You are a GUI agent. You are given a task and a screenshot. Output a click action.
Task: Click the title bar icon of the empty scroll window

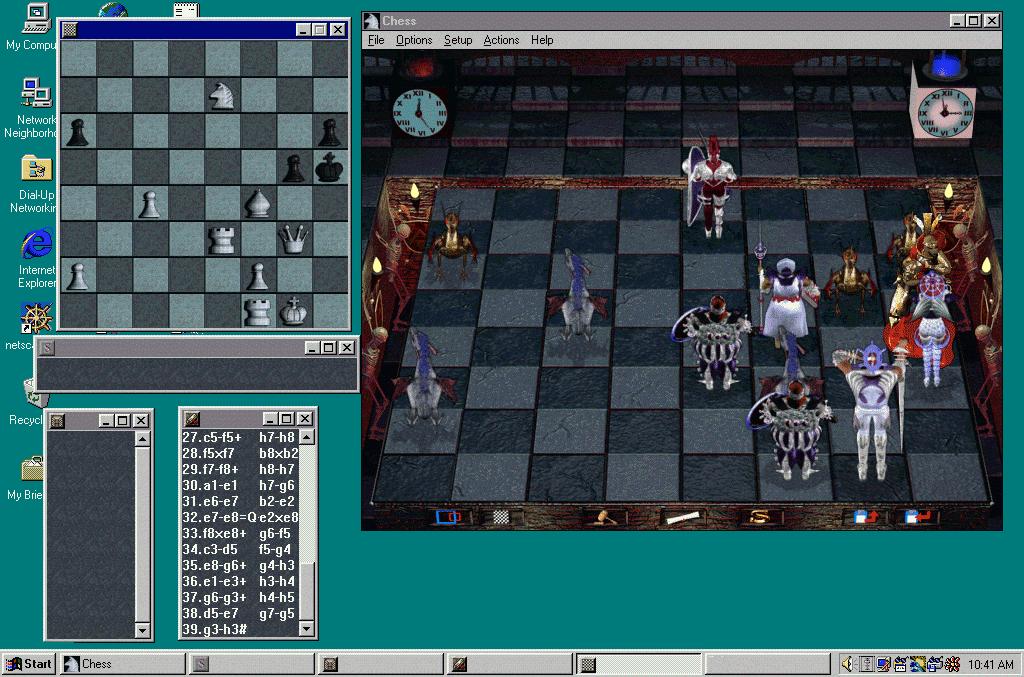click(57, 420)
